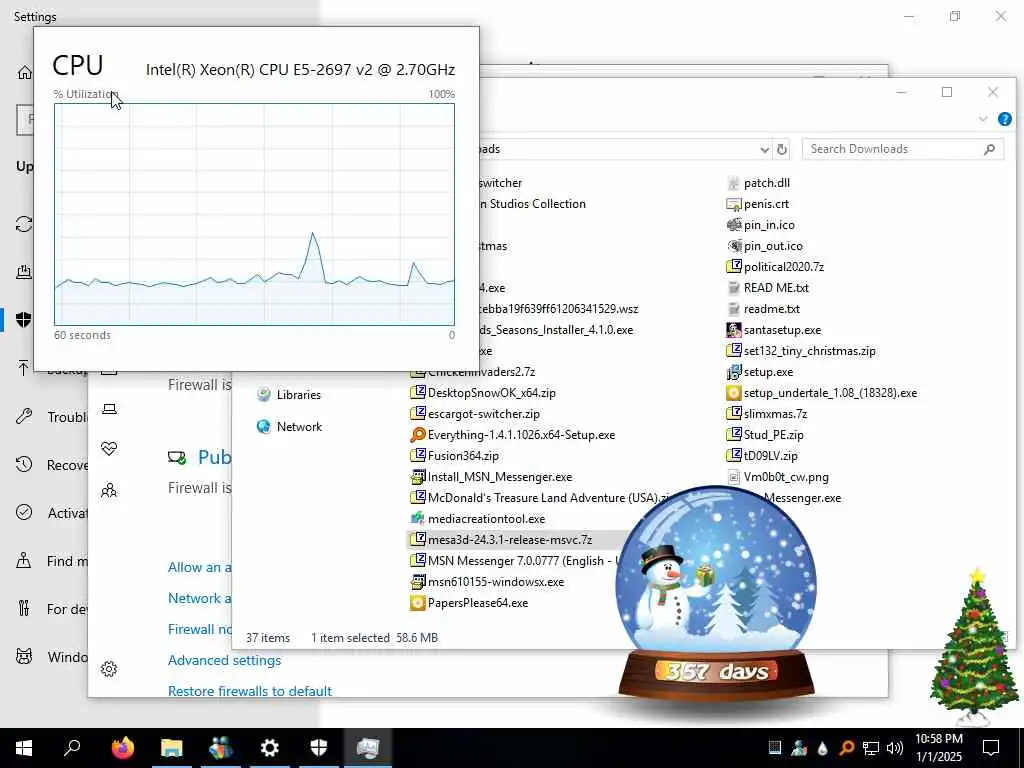Viewport: 1024px width, 768px height.
Task: Select DesktopSnowOK_x64.zip file
Action: 483,393
